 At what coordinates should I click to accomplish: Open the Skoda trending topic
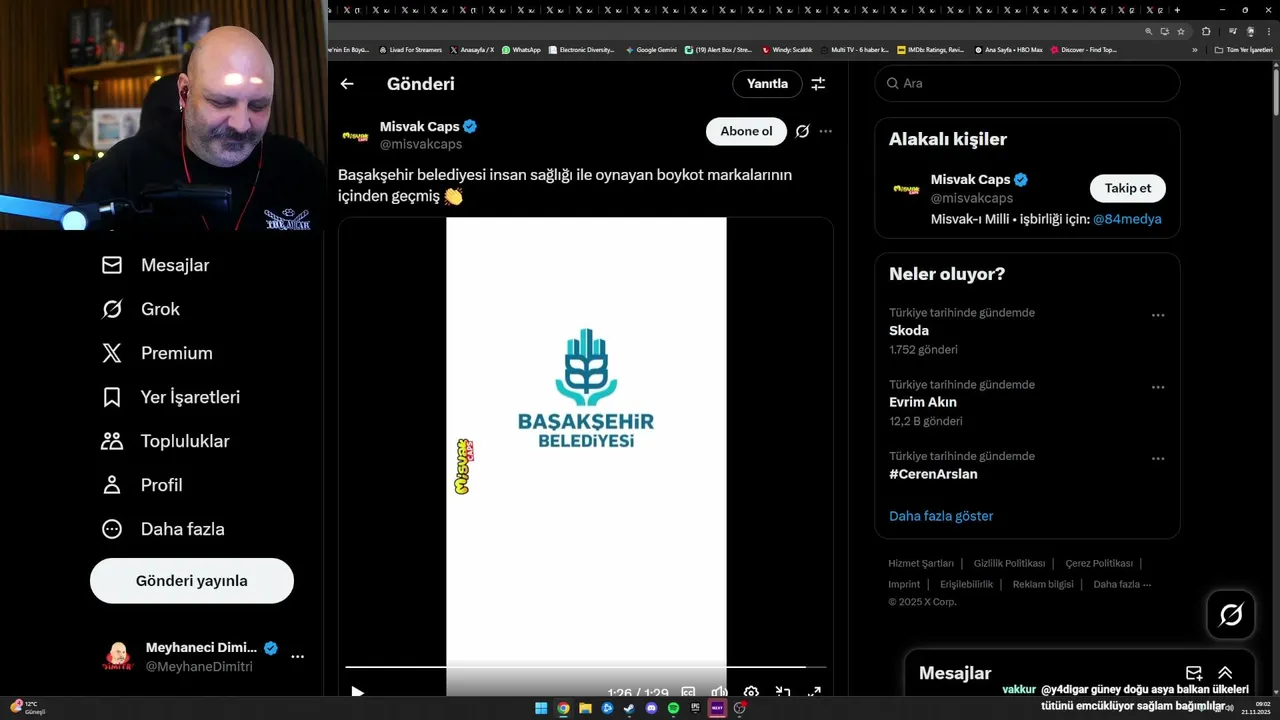point(909,331)
